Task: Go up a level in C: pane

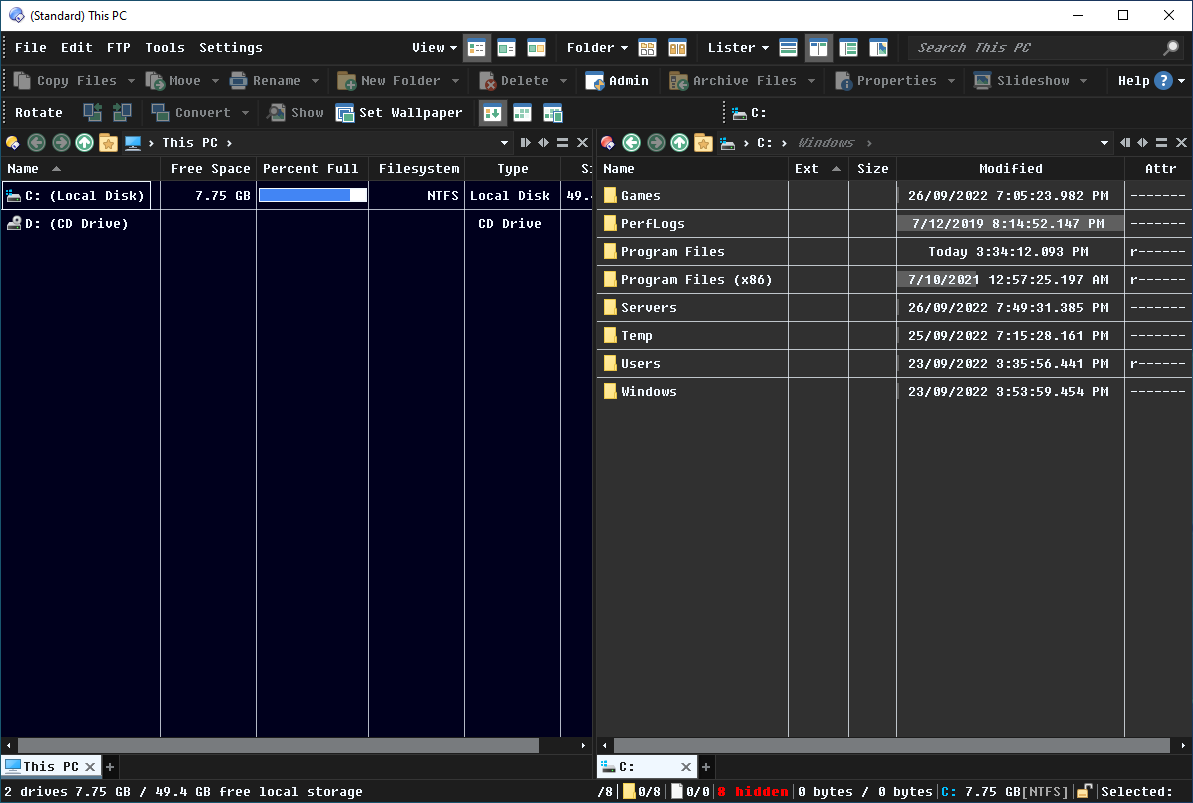Action: (x=679, y=143)
